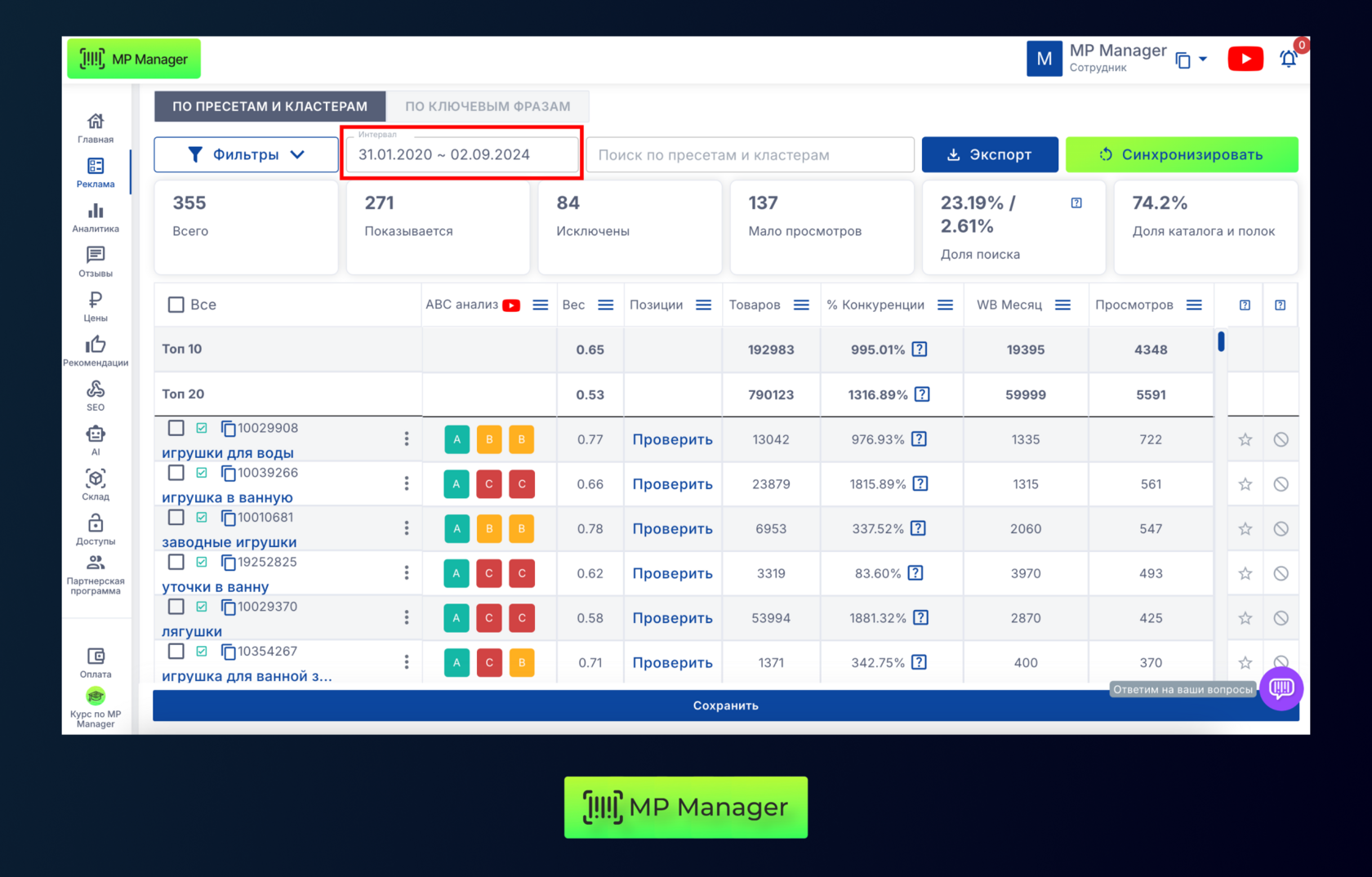This screenshot has height=877, width=1372.
Task: Click the Экспорт button
Action: 989,154
